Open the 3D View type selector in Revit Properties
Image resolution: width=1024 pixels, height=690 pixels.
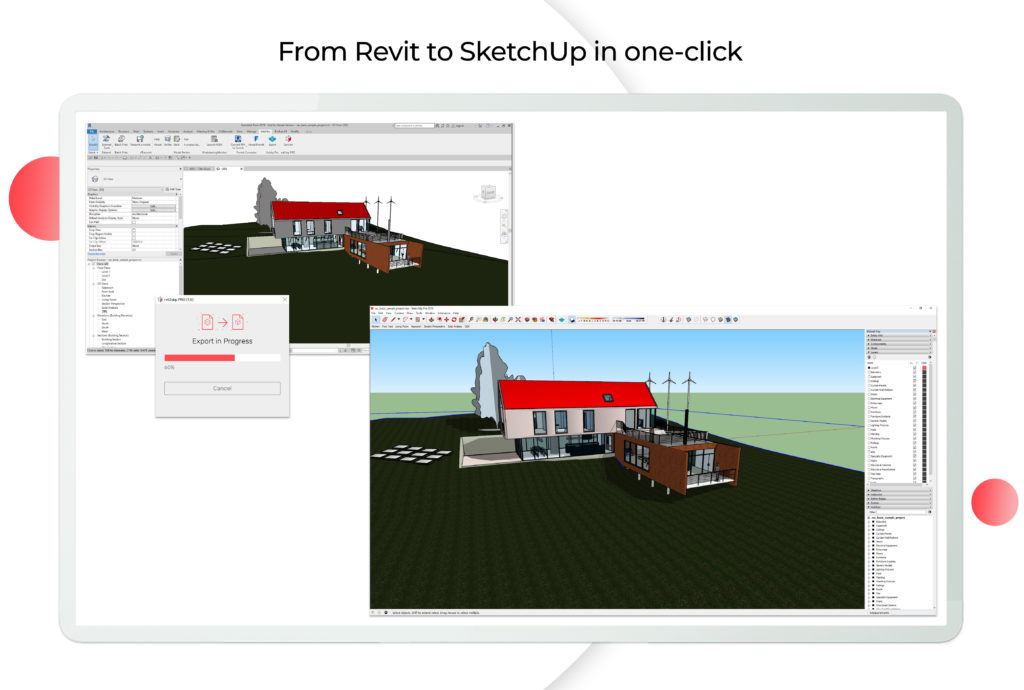(x=134, y=179)
